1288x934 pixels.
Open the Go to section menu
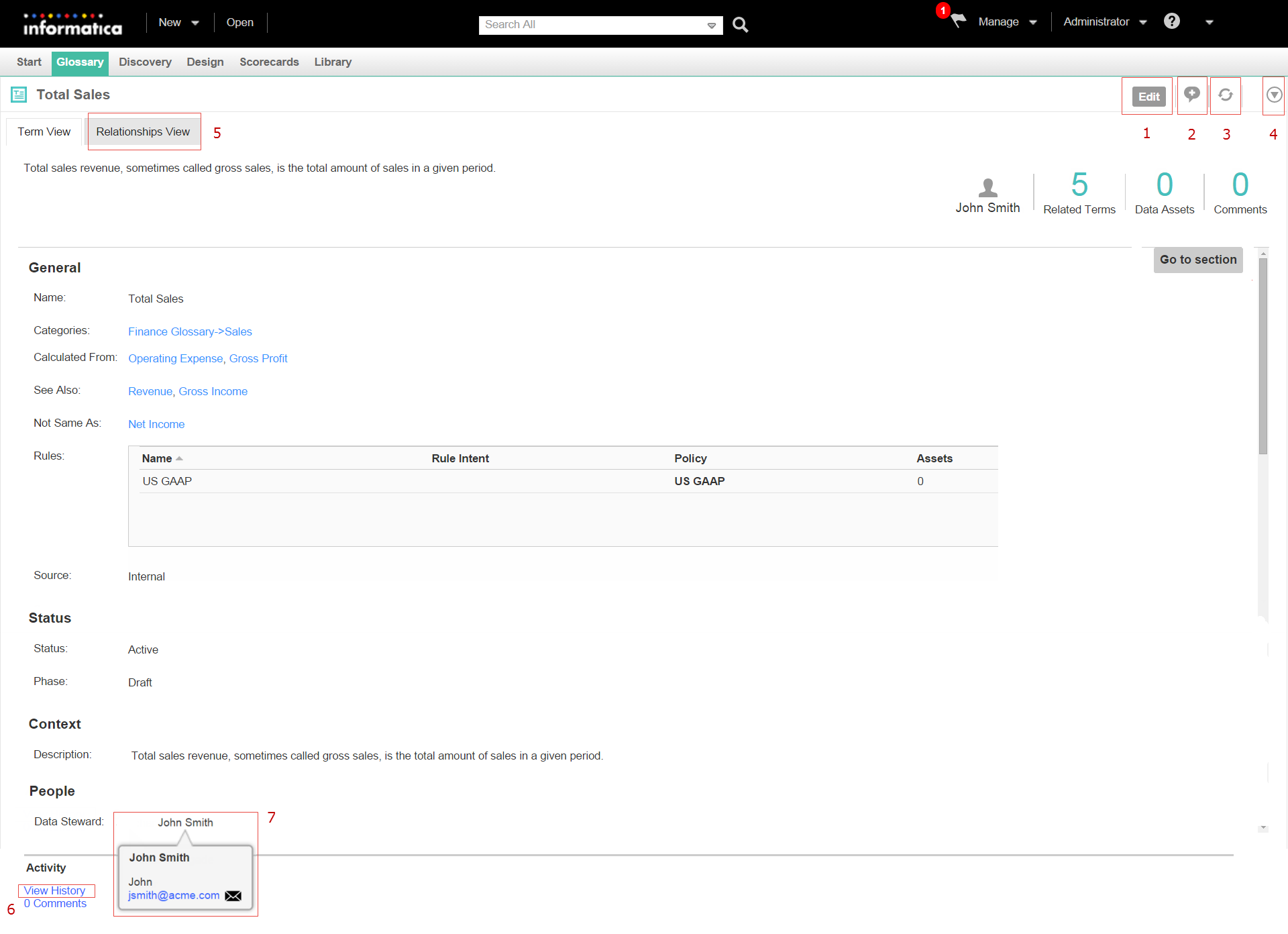(x=1198, y=260)
